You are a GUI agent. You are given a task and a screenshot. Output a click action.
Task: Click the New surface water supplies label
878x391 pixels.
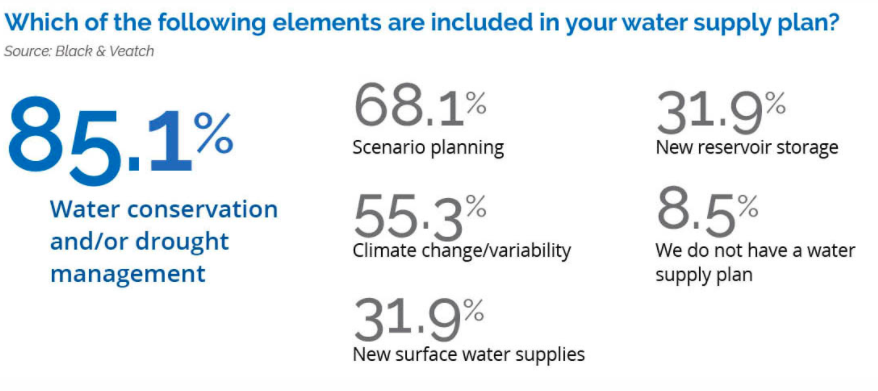[x=469, y=354]
